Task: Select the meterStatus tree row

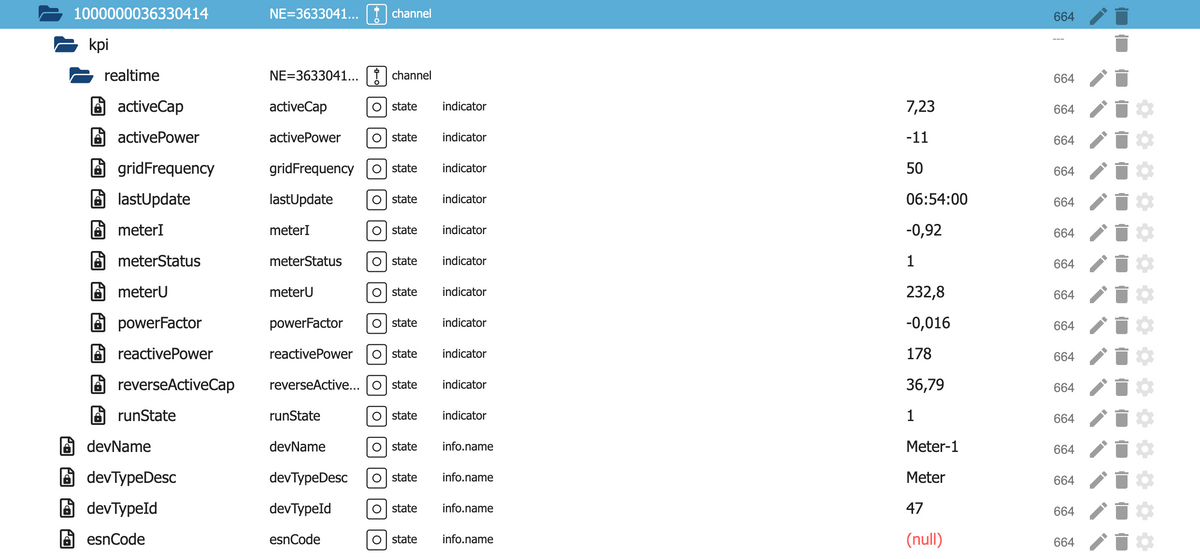Action: (x=158, y=261)
